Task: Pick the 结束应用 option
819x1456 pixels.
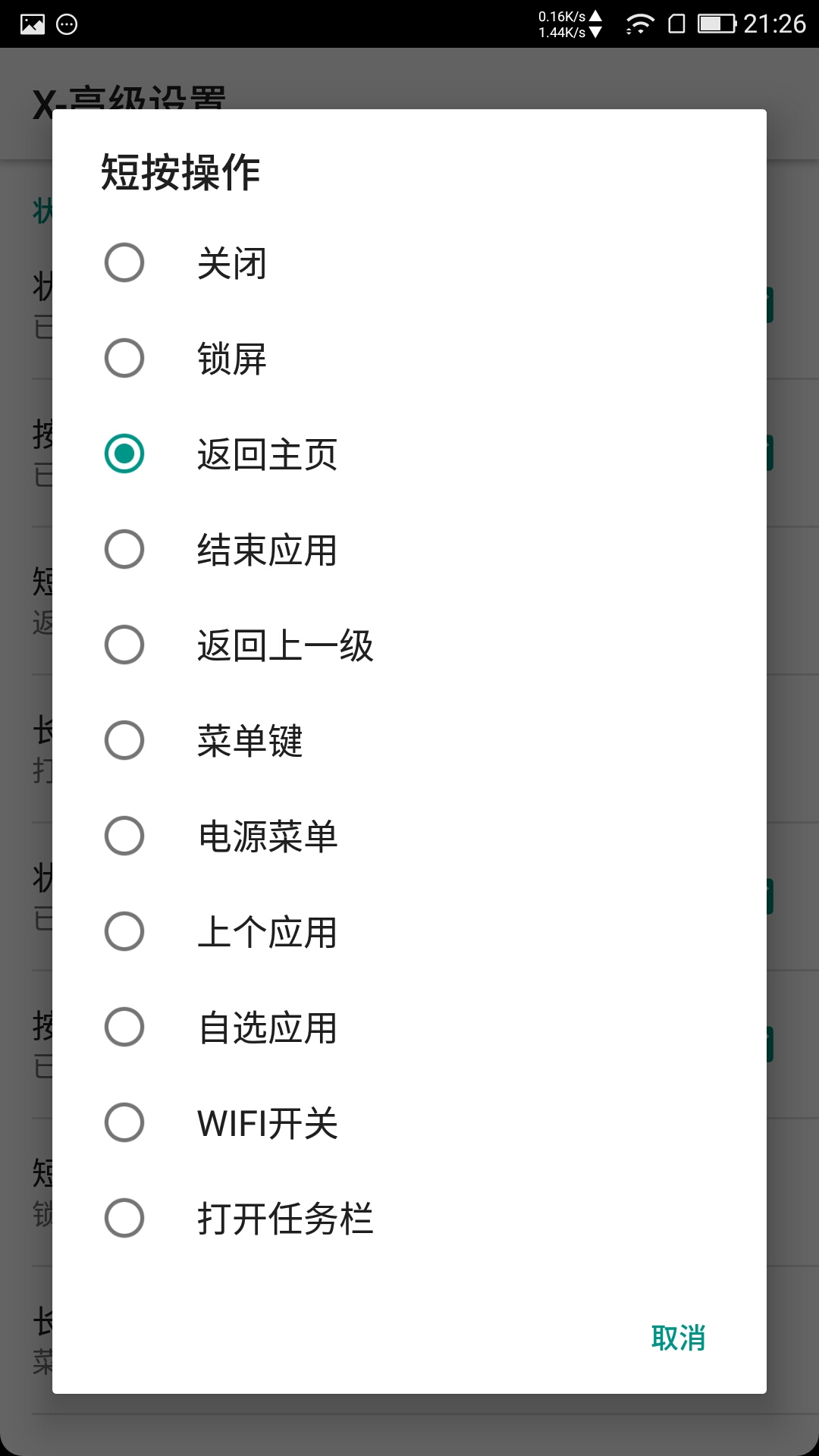Action: click(124, 549)
